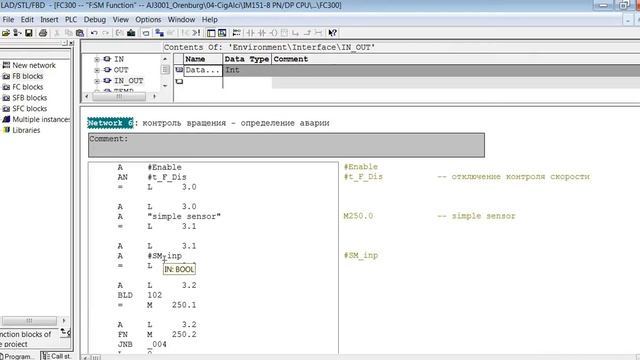This screenshot has height=360, width=640.
Task: Open the Options menu
Action: click(148, 20)
